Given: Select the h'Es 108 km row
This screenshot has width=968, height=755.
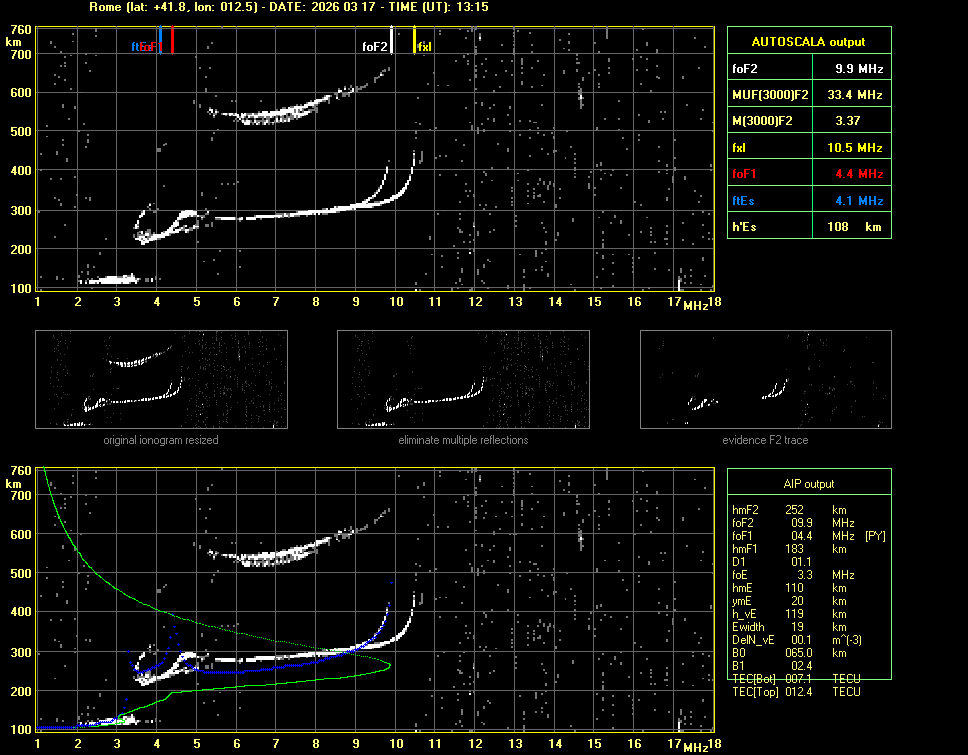Looking at the screenshot, I should click(x=808, y=226).
